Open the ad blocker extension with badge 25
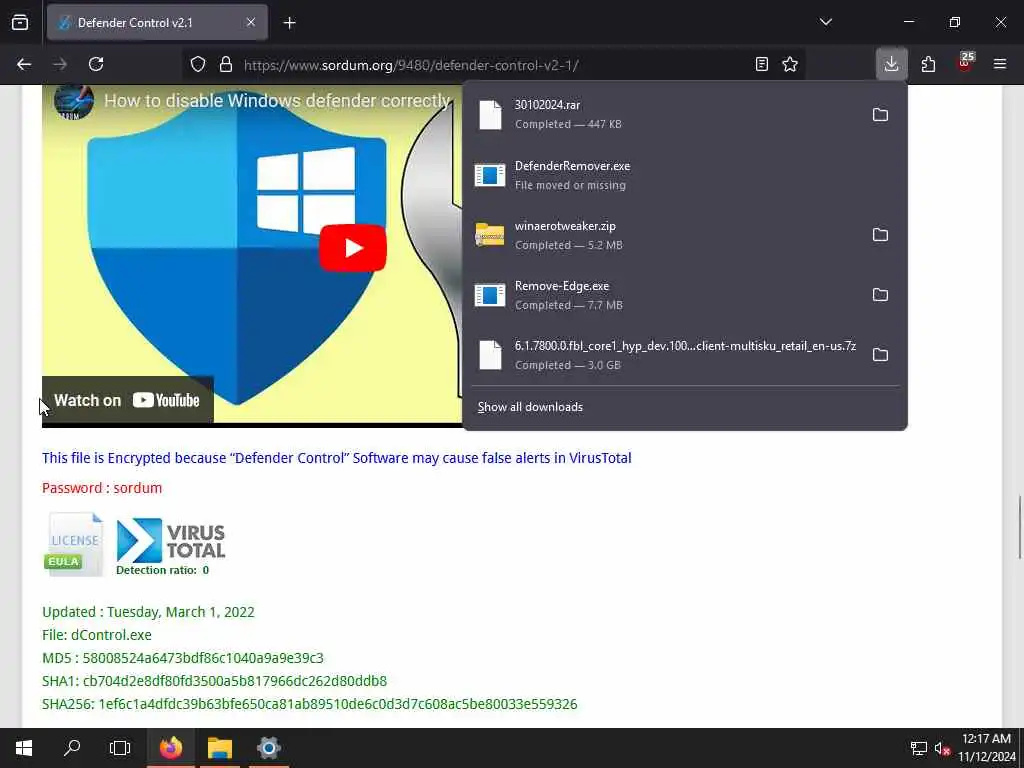The width and height of the screenshot is (1024, 768). point(965,63)
